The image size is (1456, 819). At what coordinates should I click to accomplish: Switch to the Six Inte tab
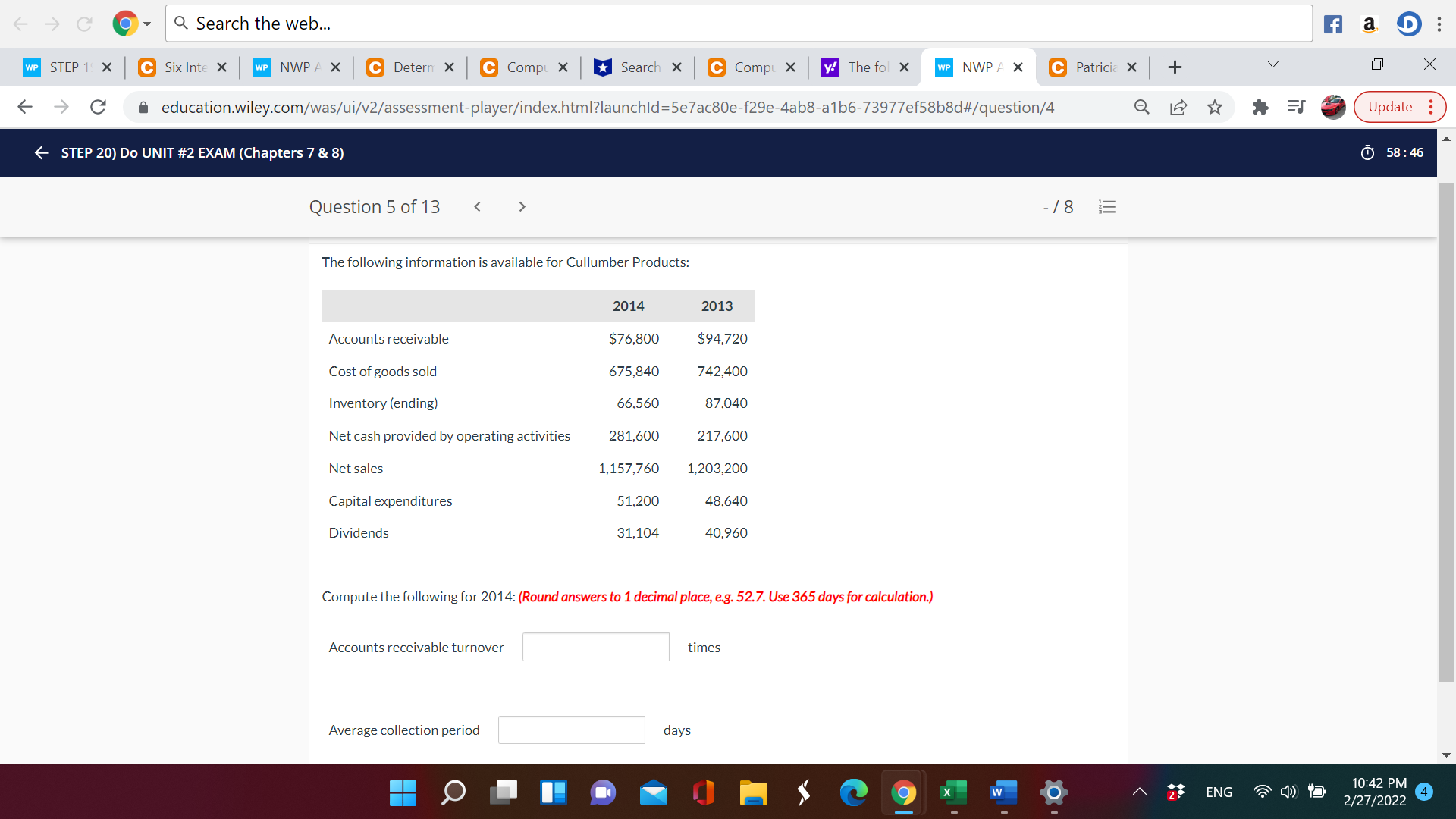pos(184,67)
